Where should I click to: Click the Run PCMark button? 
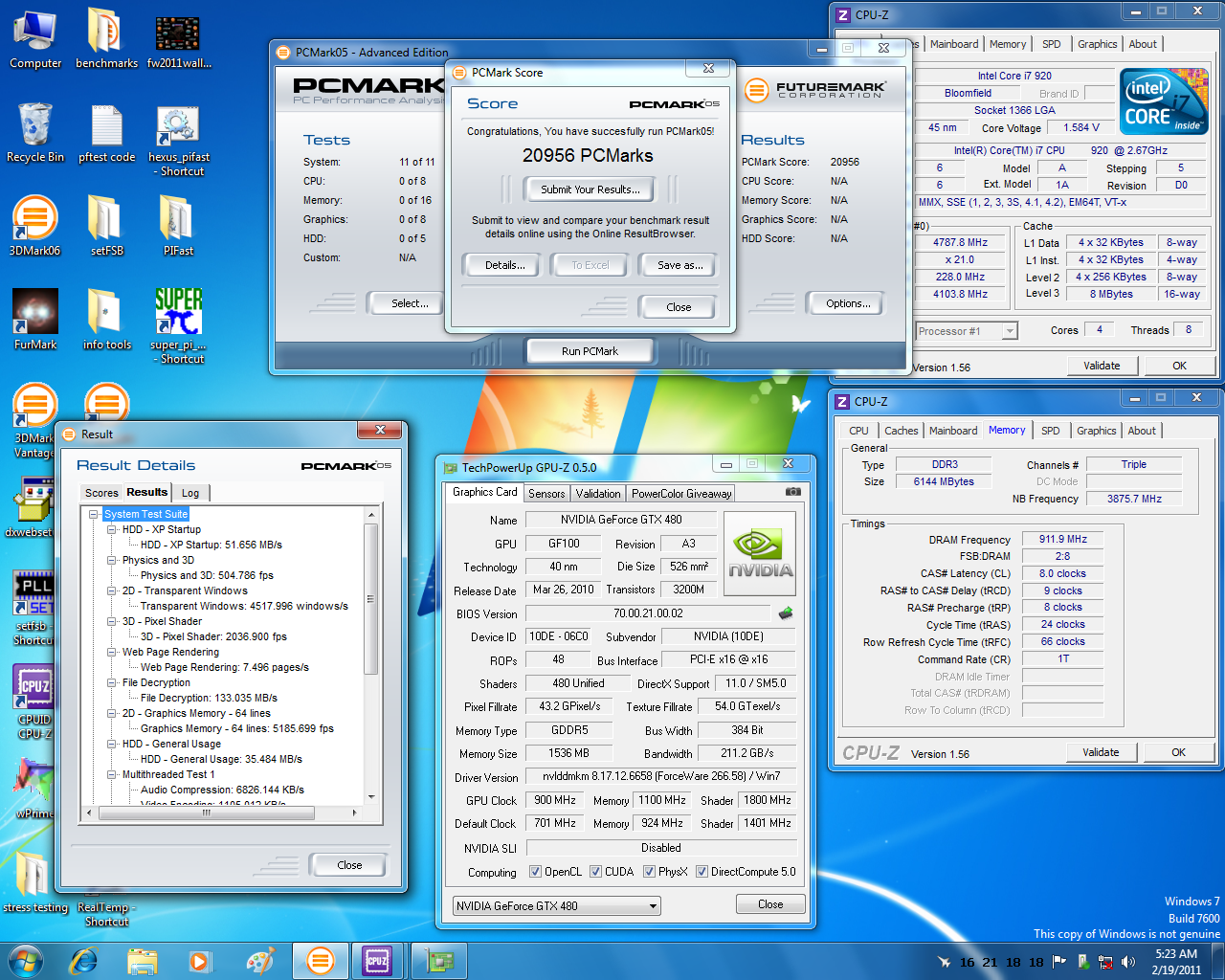pyautogui.click(x=590, y=351)
